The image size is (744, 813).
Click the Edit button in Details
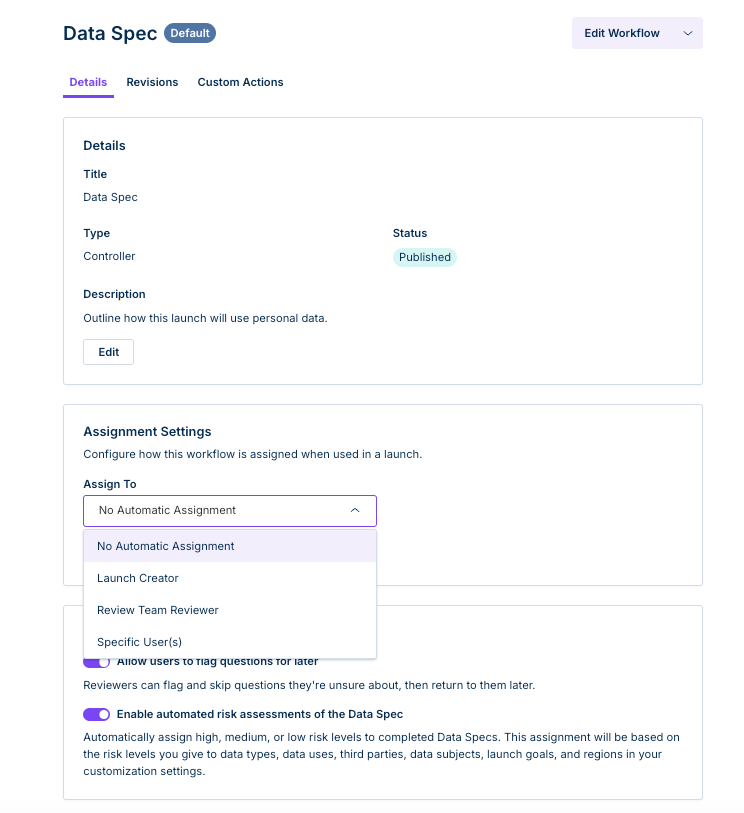pos(108,352)
